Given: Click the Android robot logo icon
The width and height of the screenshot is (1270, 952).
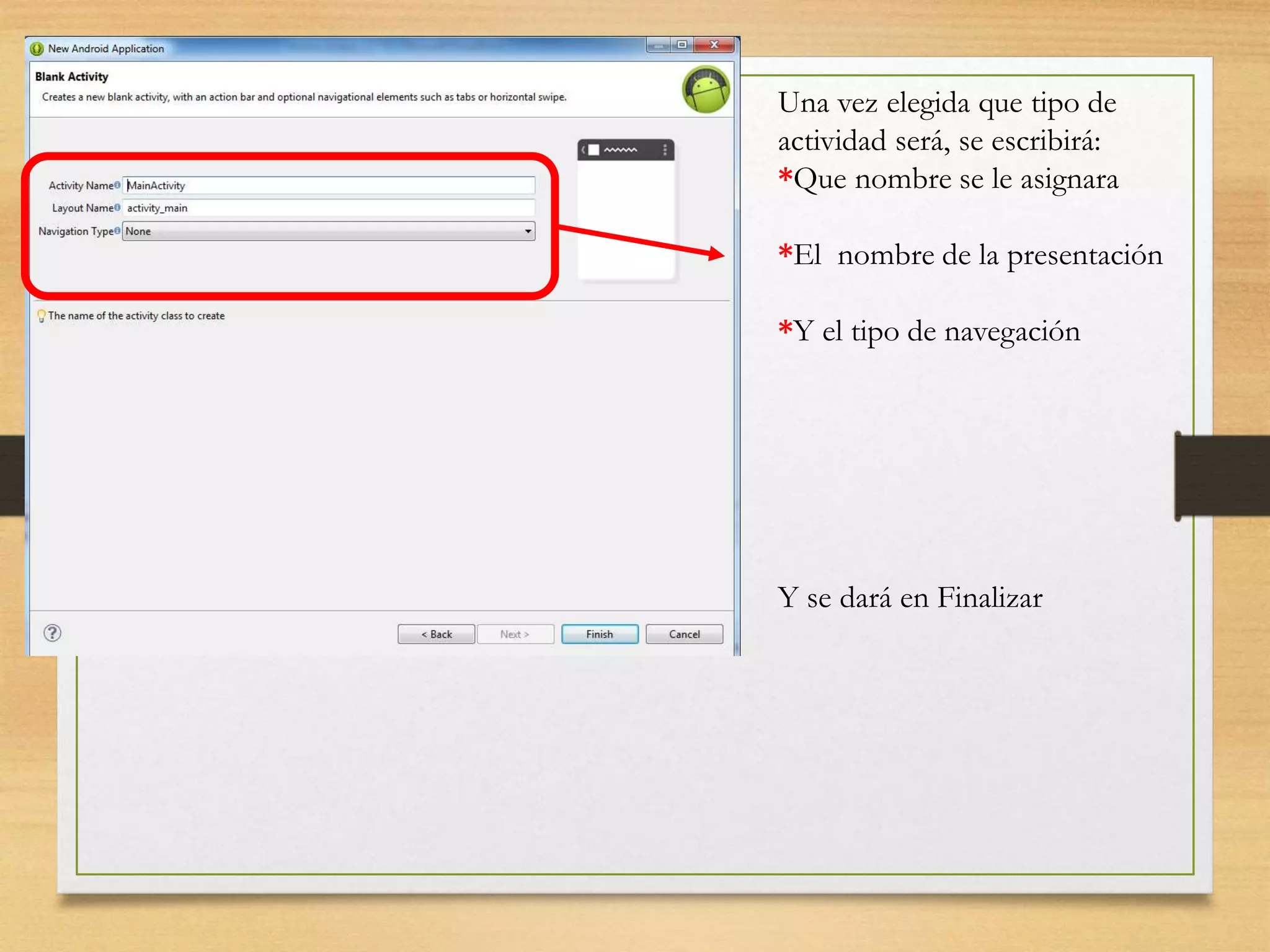Looking at the screenshot, I should point(706,90).
